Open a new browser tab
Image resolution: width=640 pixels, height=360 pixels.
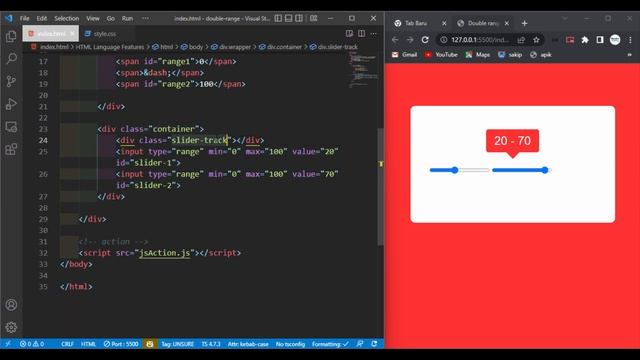click(524, 23)
